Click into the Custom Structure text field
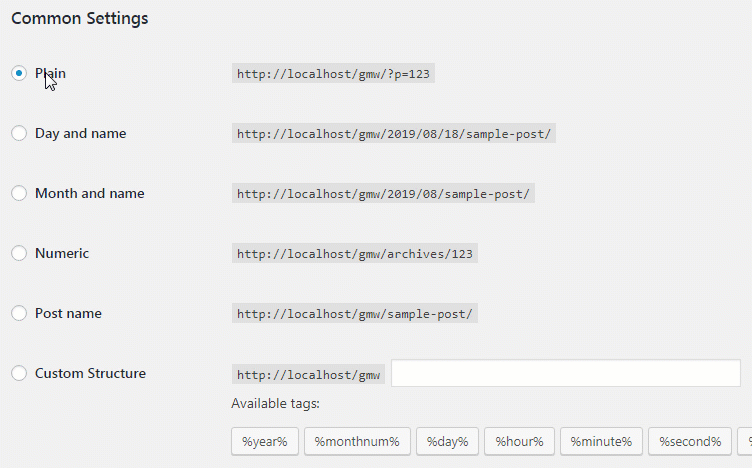This screenshot has height=468, width=752. click(566, 373)
